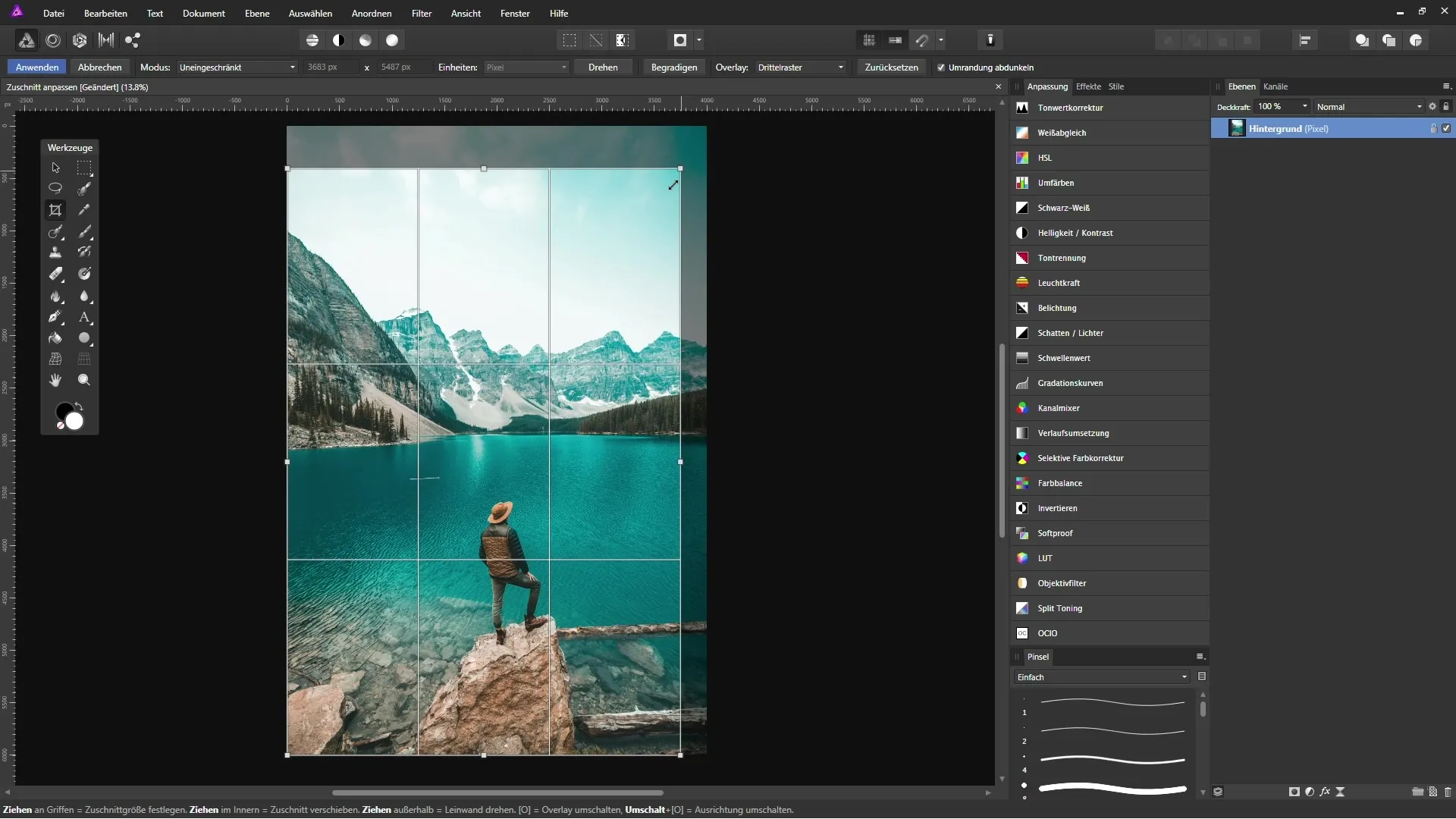Select the hand View tool
The width and height of the screenshot is (1456, 819).
55,380
